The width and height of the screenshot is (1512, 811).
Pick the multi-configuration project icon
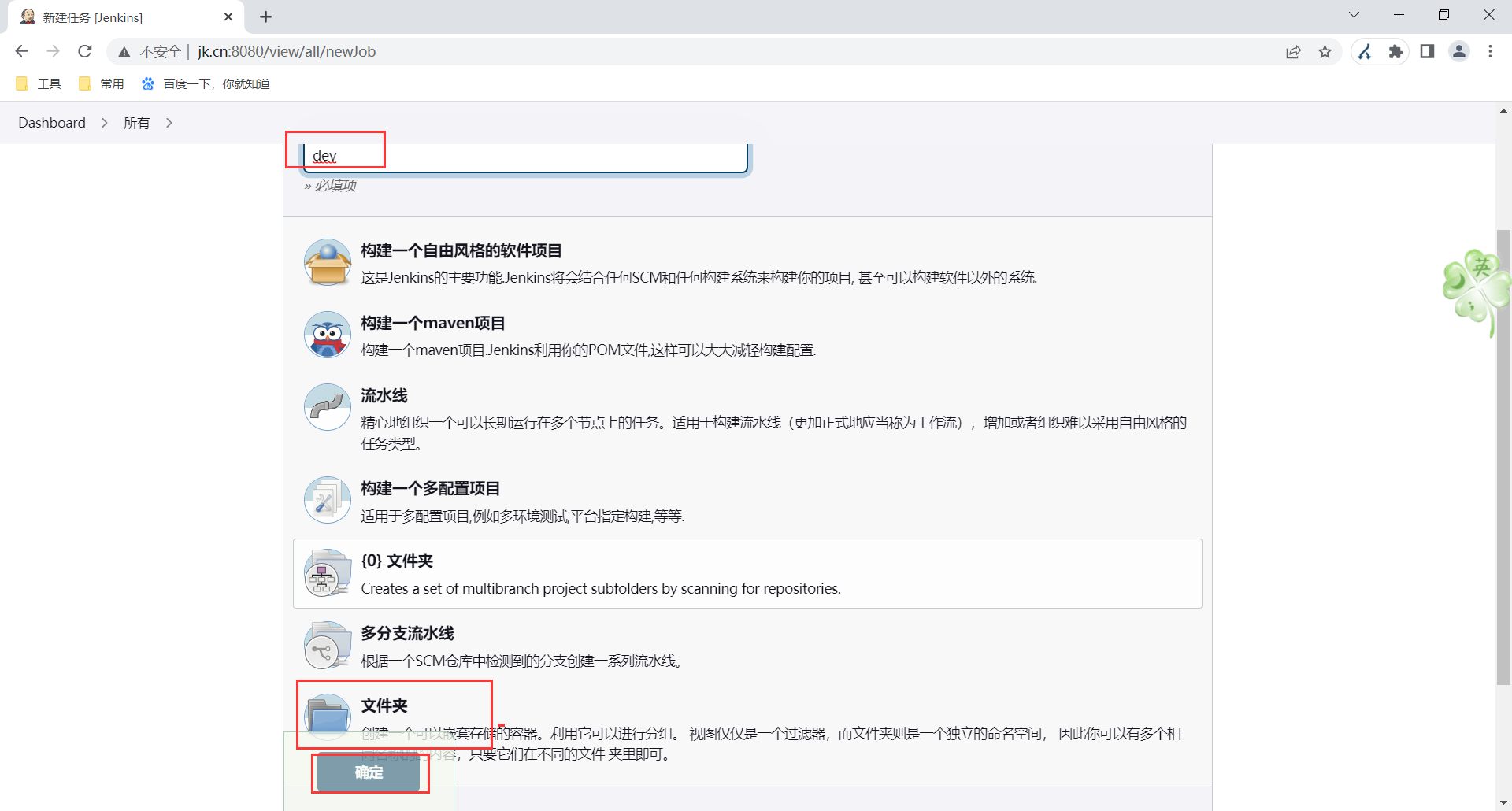pos(328,500)
